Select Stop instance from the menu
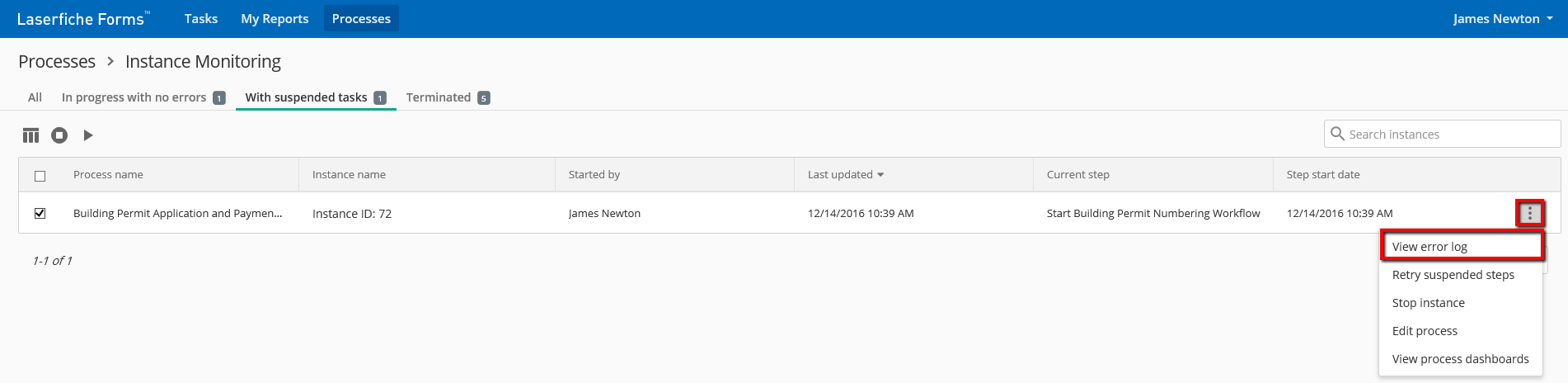 tap(1428, 303)
